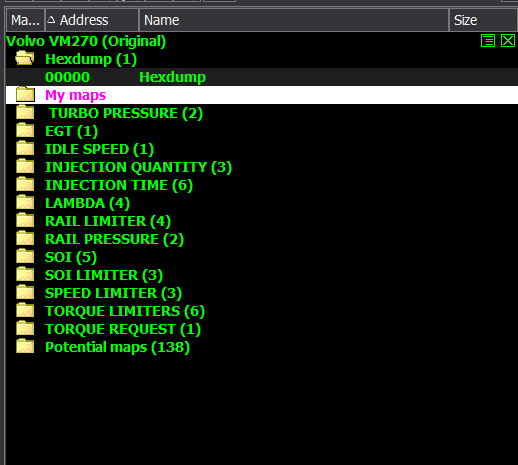
Task: Click the My maps folder icon
Action: (x=25, y=94)
